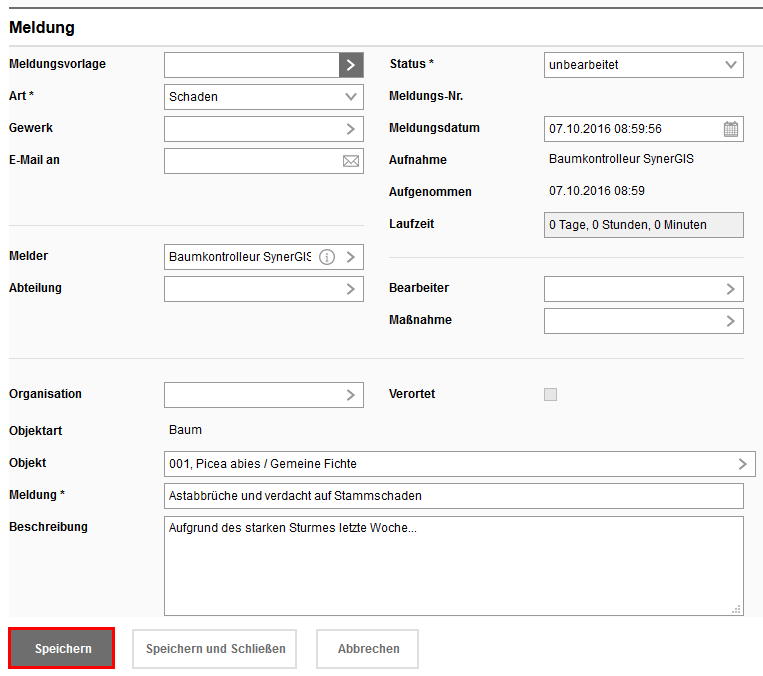
Task: Click the Meldungsvorlage arrow button
Action: [351, 65]
